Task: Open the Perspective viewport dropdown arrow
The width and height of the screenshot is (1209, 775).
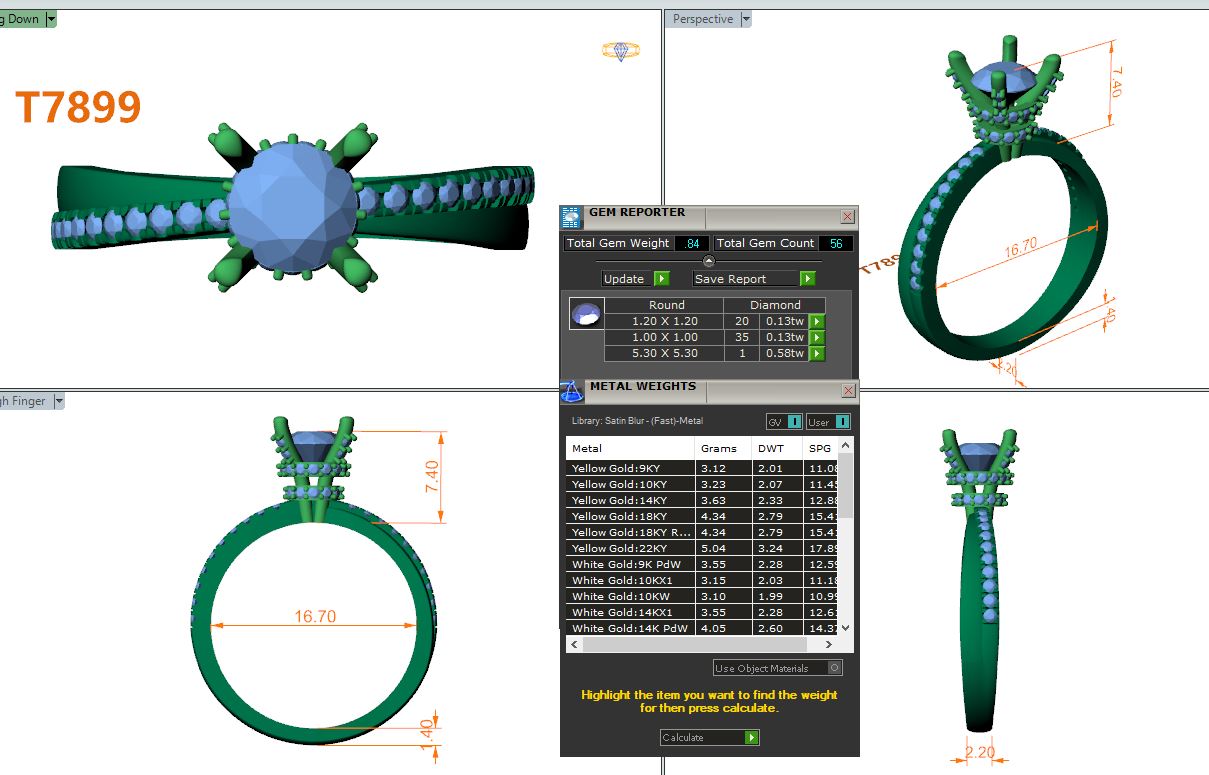Action: pos(745,19)
